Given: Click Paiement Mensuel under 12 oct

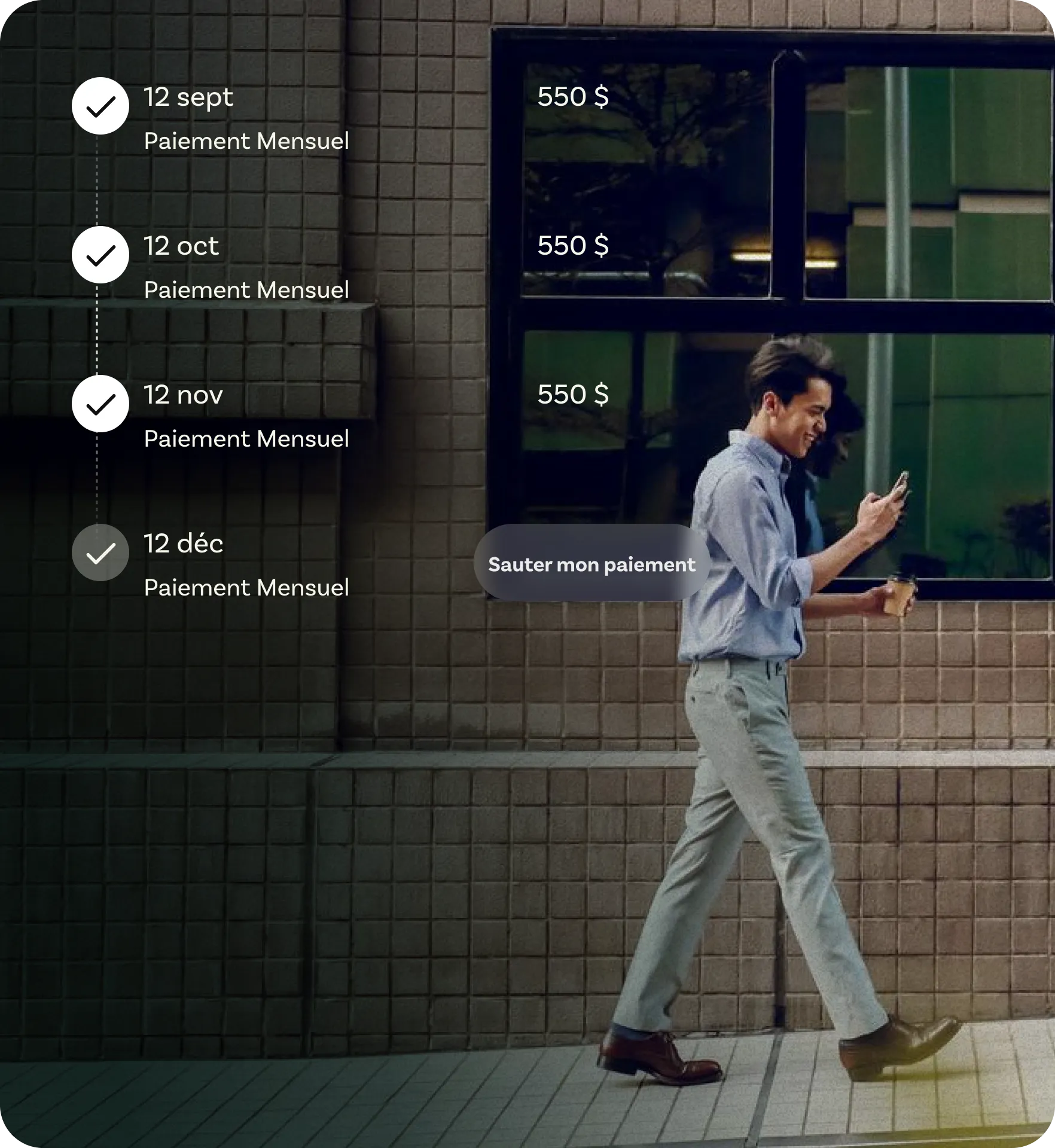Looking at the screenshot, I should (x=246, y=290).
